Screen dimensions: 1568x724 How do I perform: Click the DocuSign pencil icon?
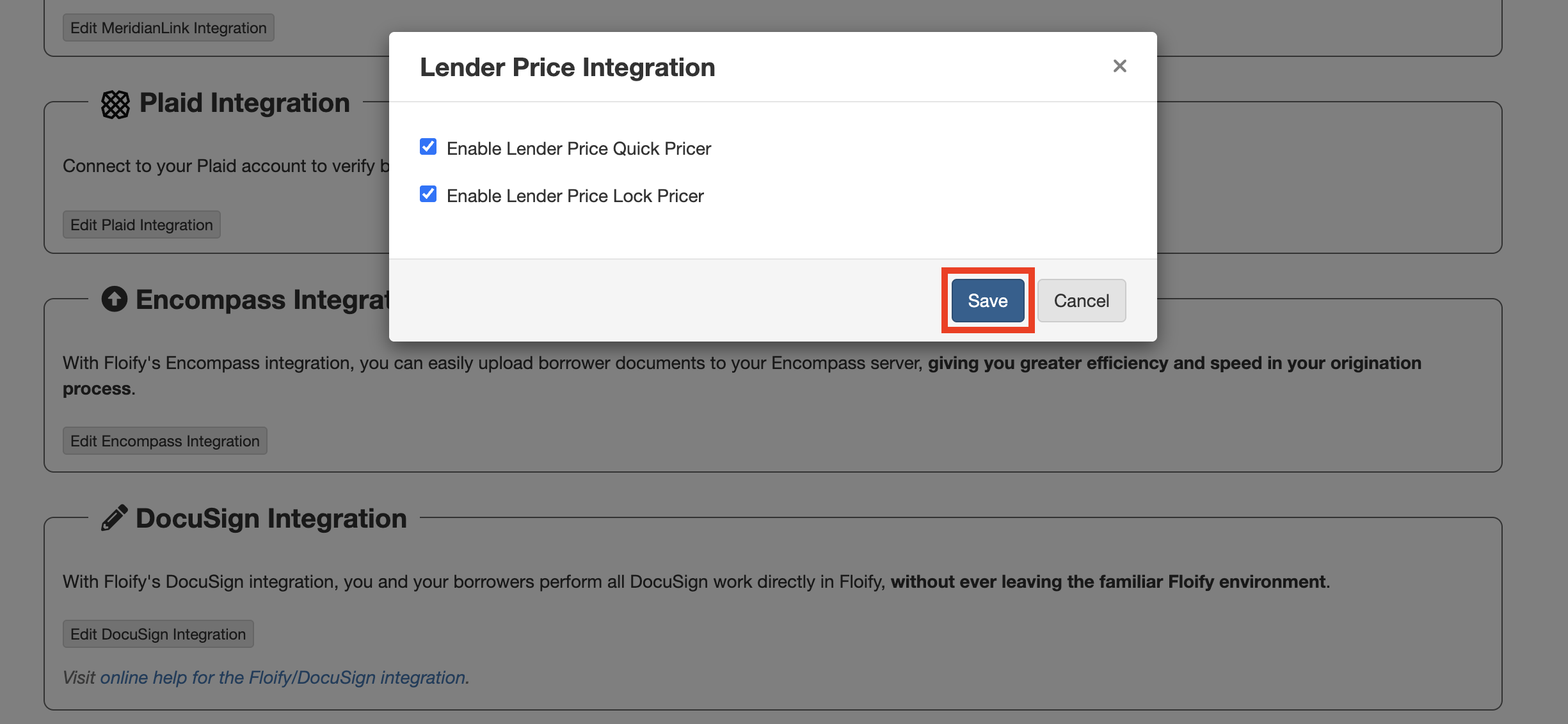pos(115,517)
